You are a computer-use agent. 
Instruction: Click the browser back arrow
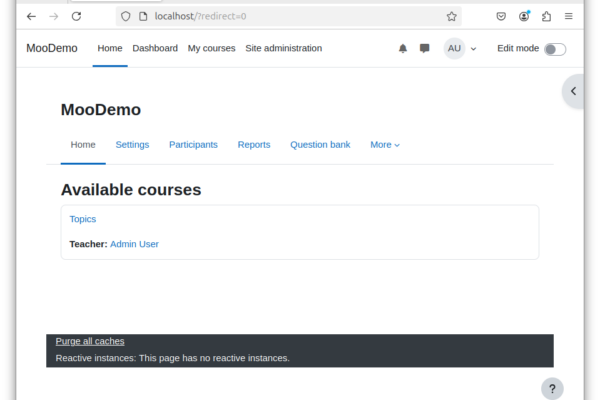[31, 16]
